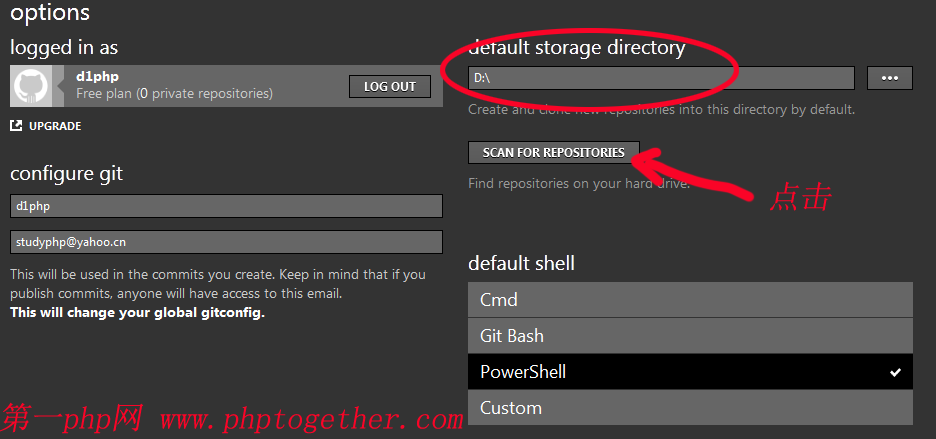This screenshot has width=936, height=439.
Task: Click the 'options' page heading
Action: [50, 13]
